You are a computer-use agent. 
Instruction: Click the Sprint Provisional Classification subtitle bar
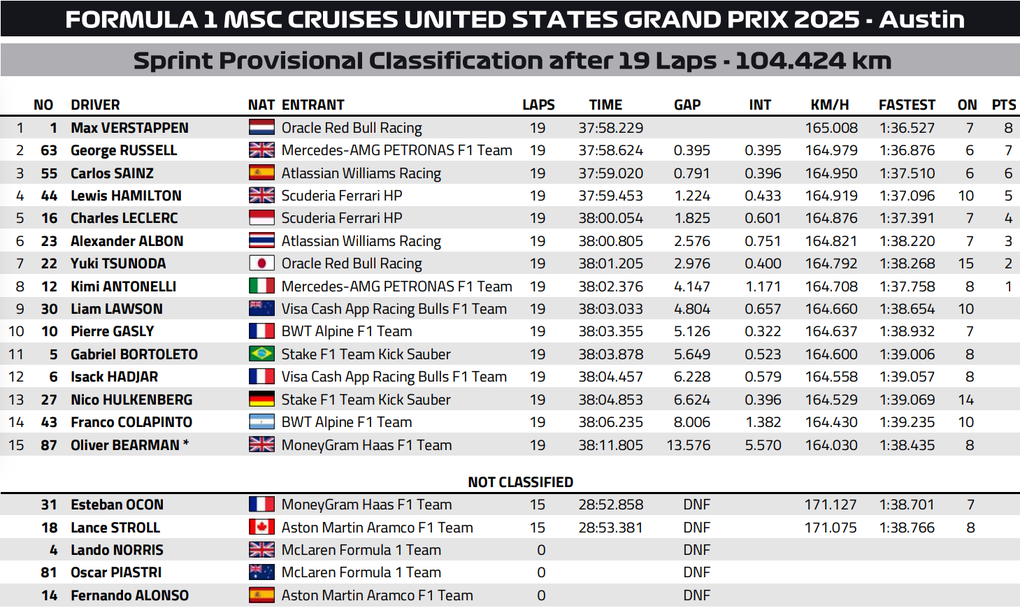511,61
